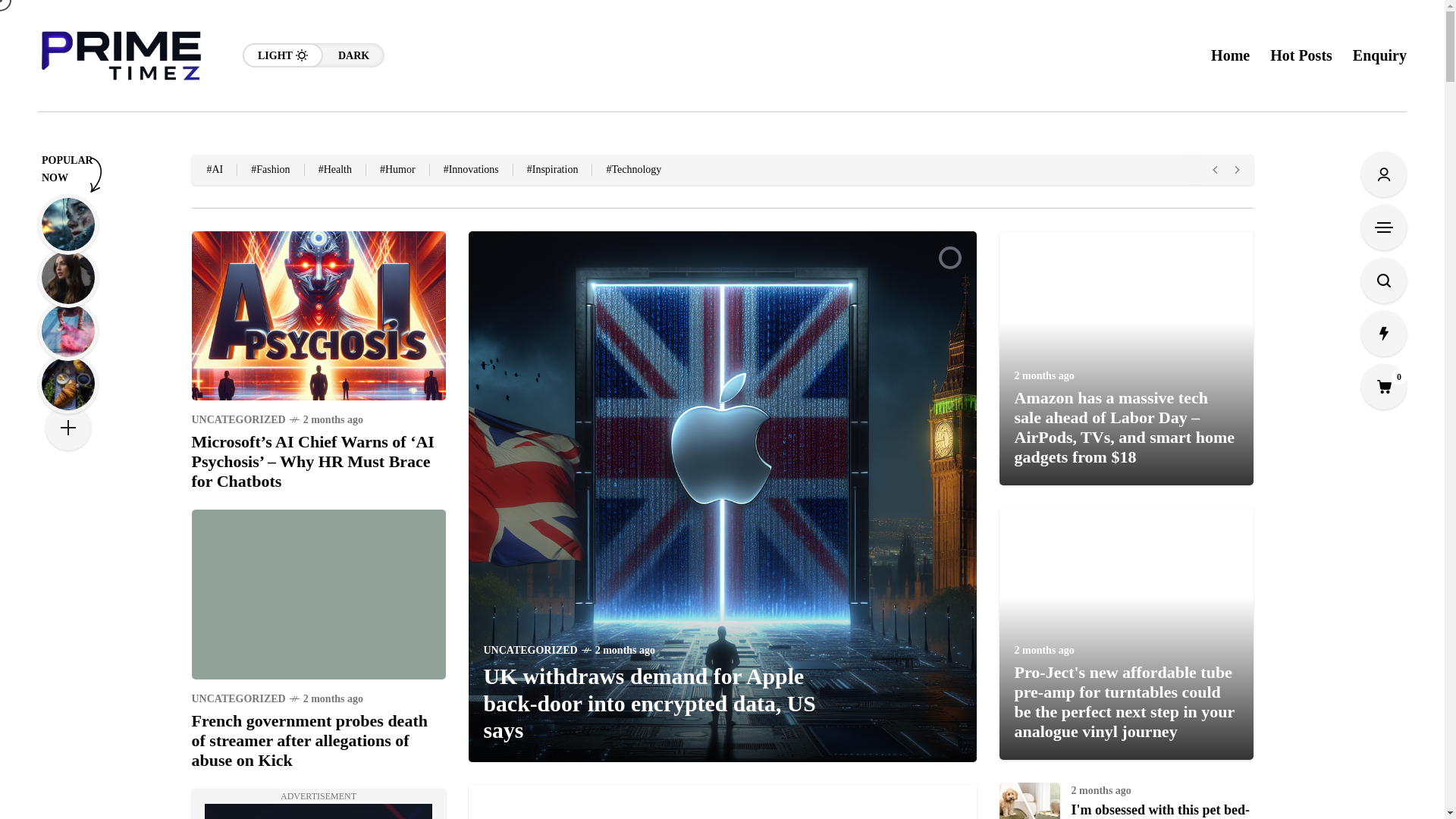Open second popular thumbnail of woman

pos(68,278)
